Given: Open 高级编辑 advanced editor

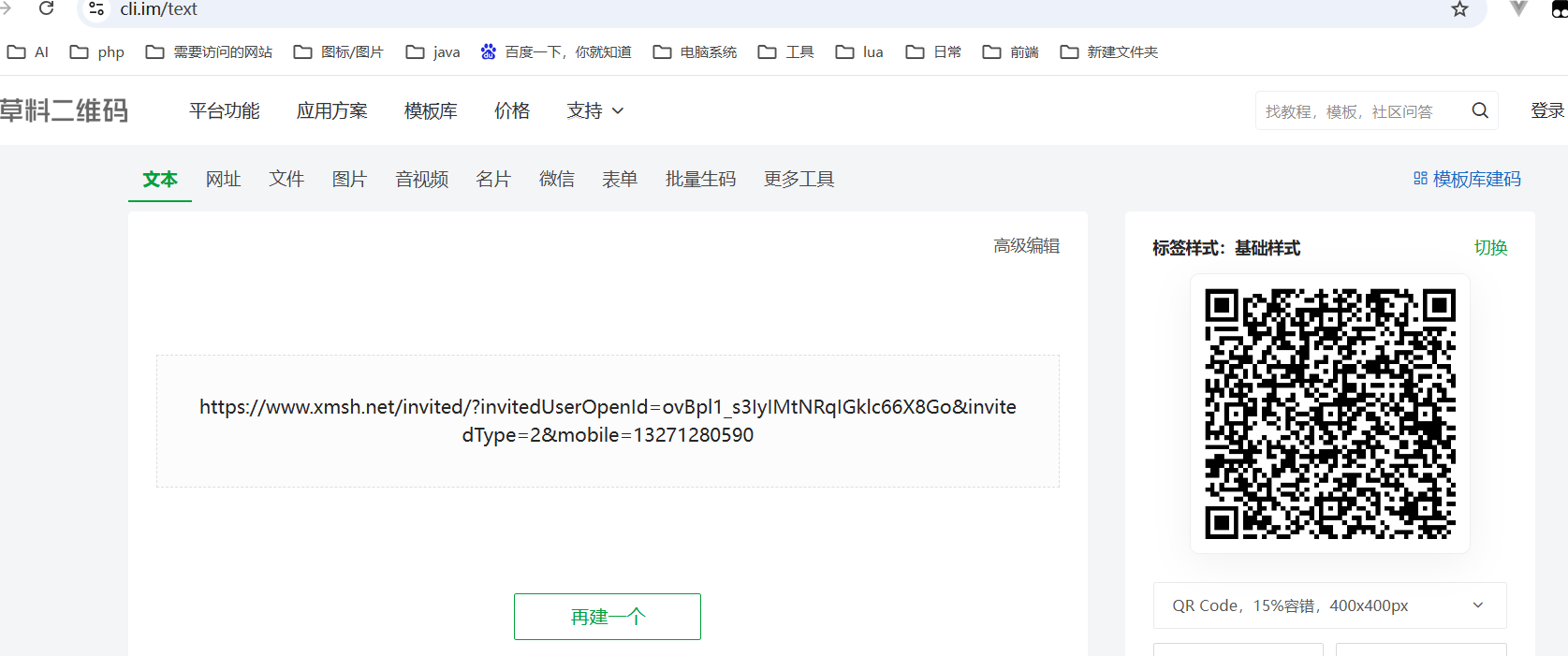Looking at the screenshot, I should [1027, 246].
